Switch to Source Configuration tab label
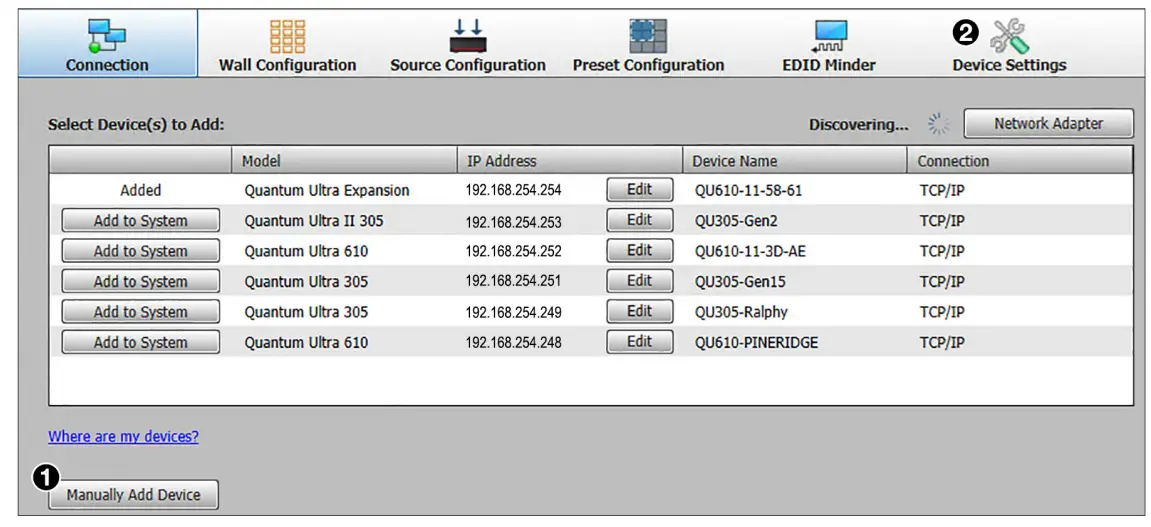Image resolution: width=1151 pixels, height=527 pixels. [x=468, y=65]
